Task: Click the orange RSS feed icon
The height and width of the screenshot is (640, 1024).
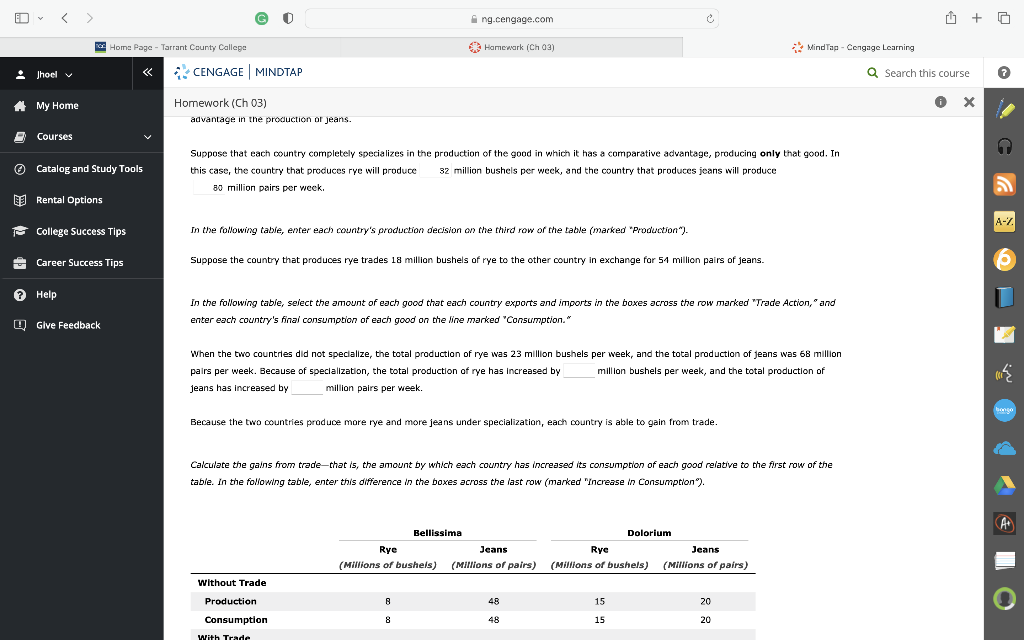Action: 1005,184
